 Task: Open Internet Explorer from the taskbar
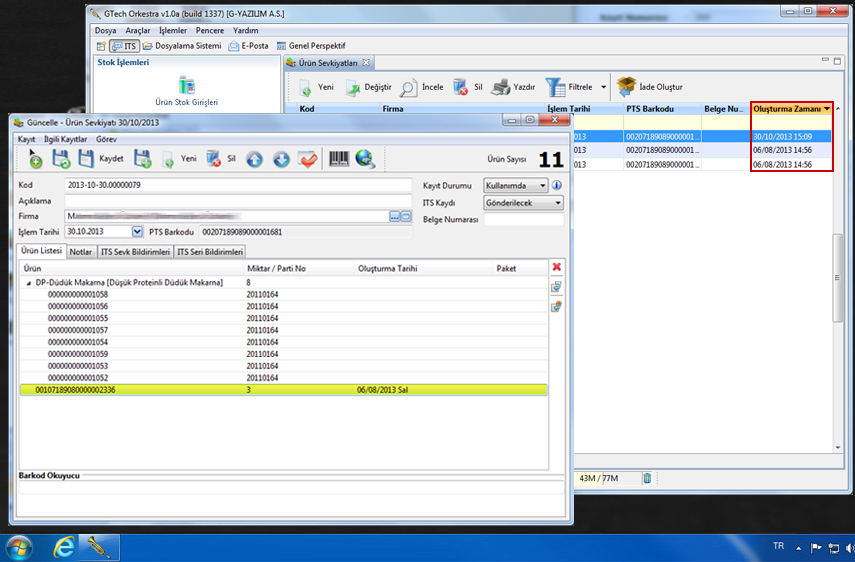tap(64, 547)
